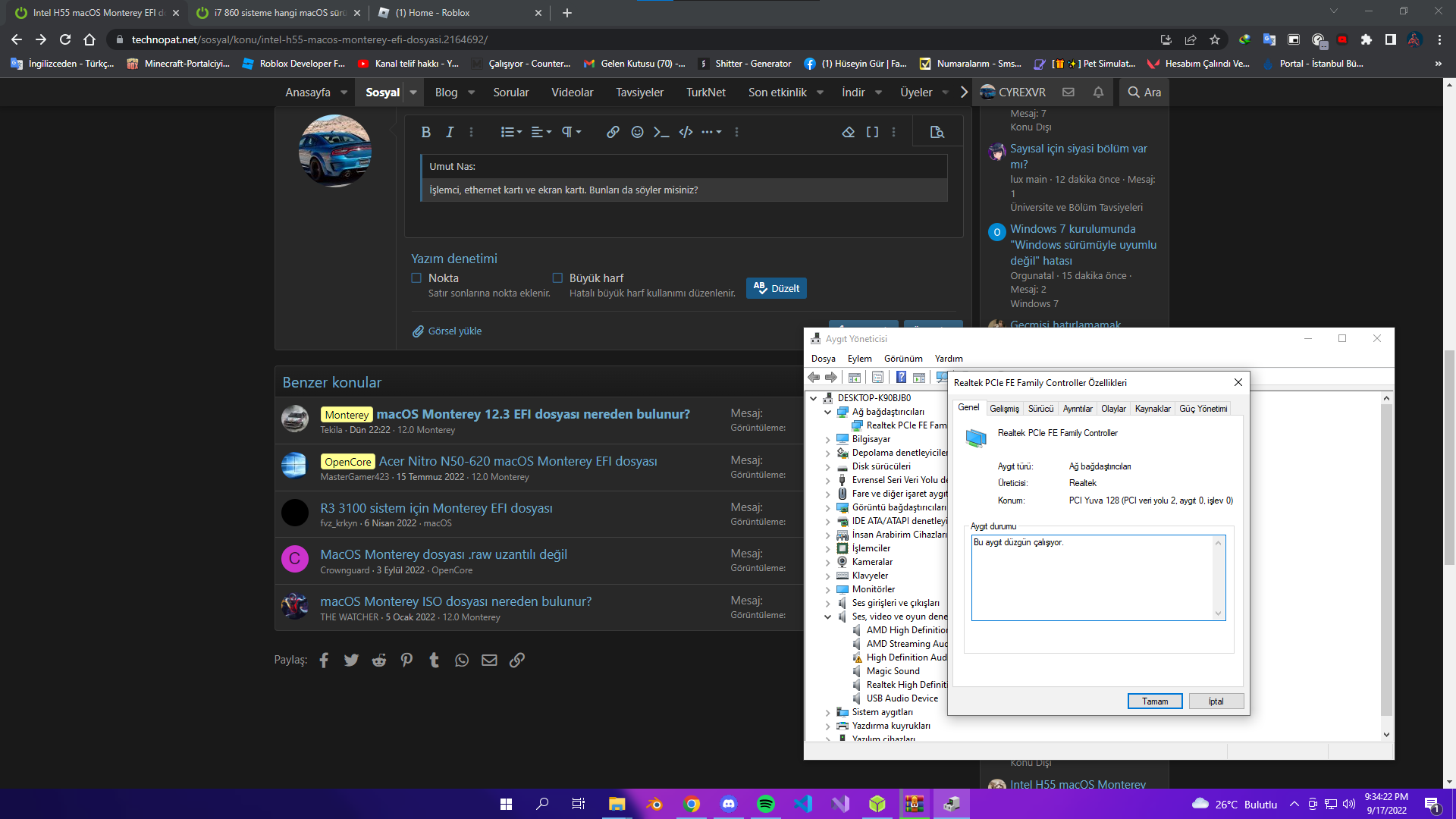Enable the Büyük harf checkbox
This screenshot has height=819, width=1456.
(557, 278)
